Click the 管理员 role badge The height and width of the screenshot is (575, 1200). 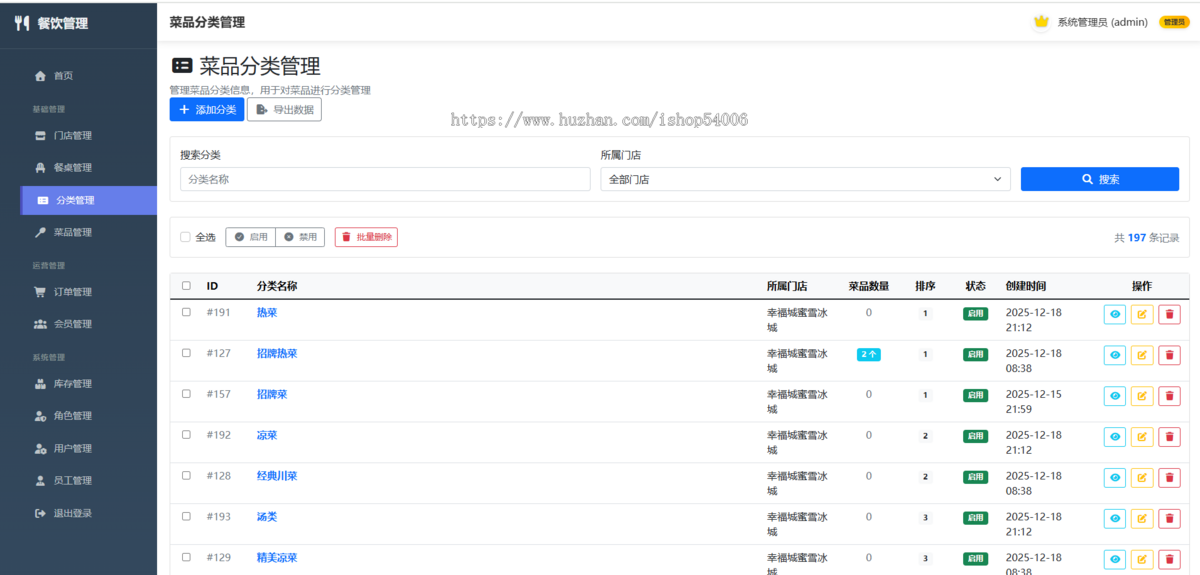(1174, 22)
